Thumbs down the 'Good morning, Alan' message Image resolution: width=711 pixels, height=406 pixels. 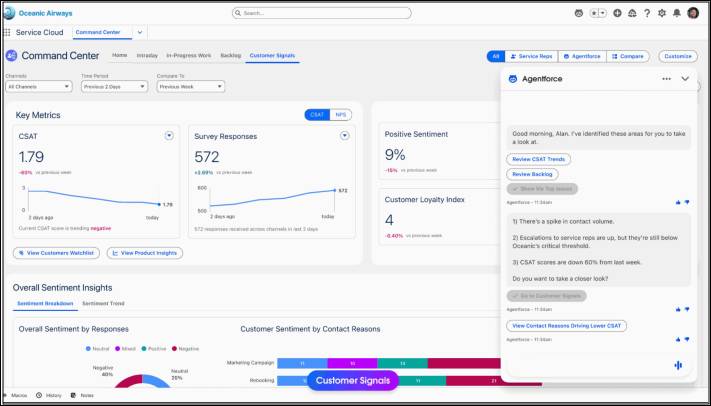(x=687, y=202)
